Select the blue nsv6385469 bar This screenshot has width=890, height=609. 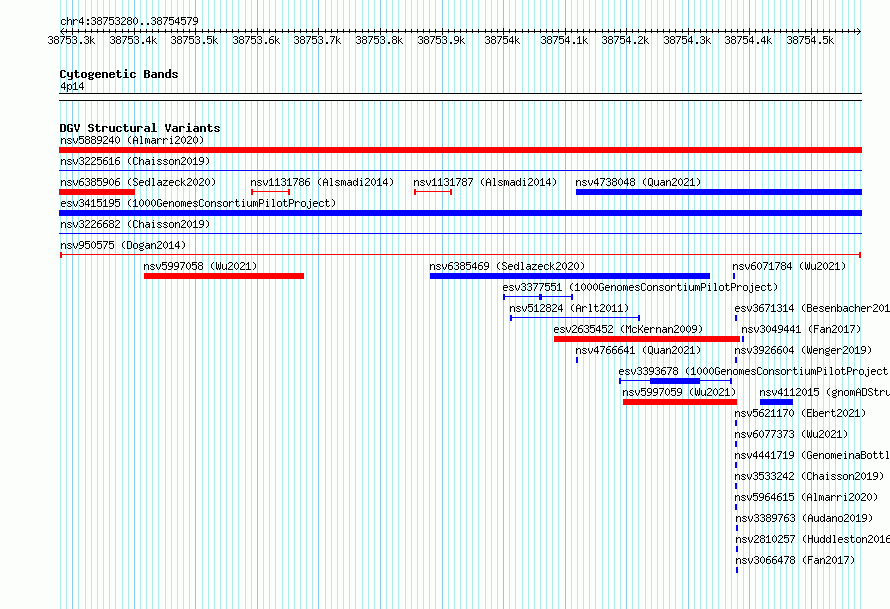coord(570,276)
